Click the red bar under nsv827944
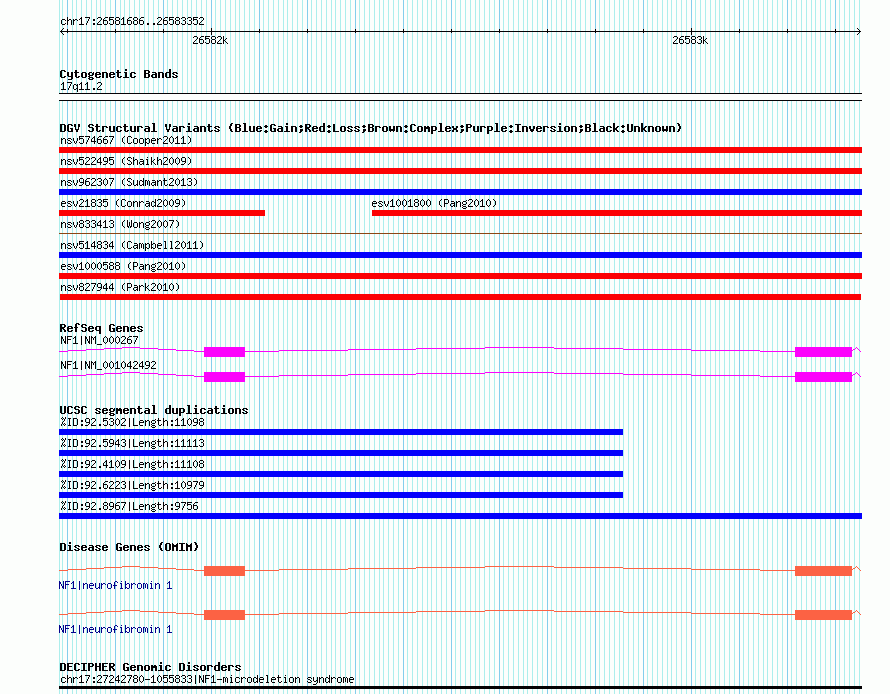This screenshot has width=890, height=694. (x=460, y=297)
